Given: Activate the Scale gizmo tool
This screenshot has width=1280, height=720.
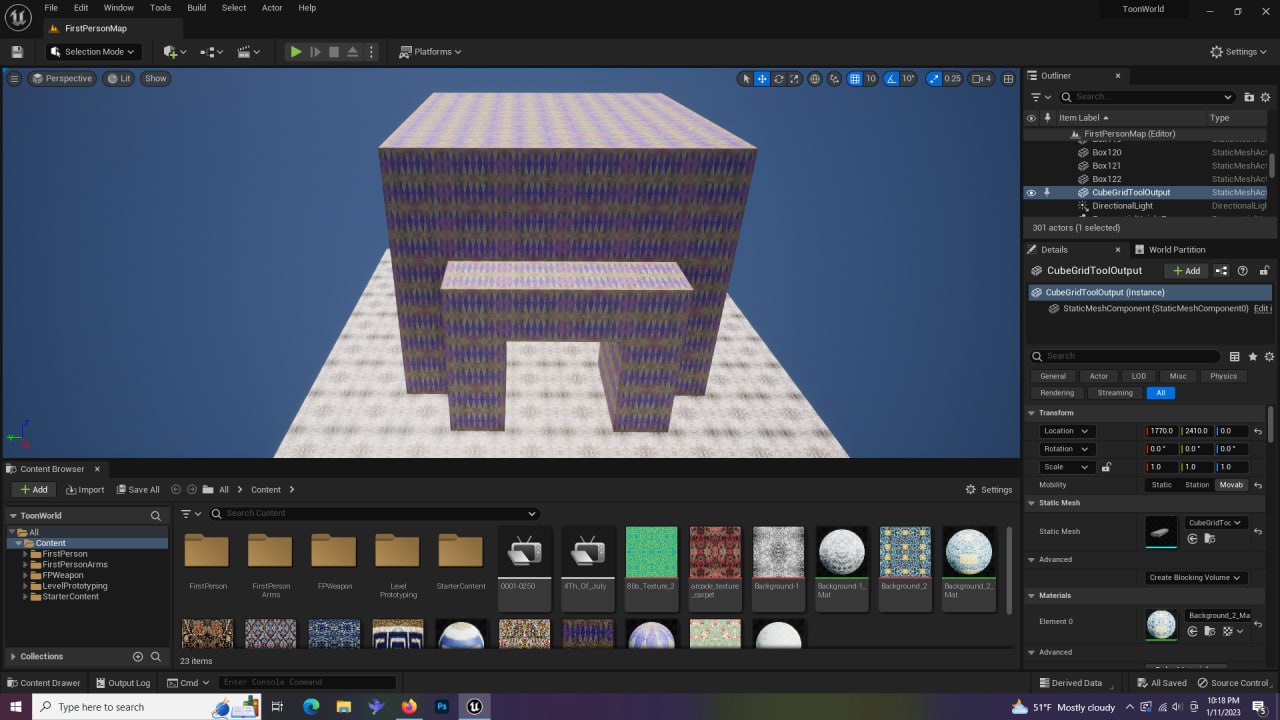Looking at the screenshot, I should point(794,79).
